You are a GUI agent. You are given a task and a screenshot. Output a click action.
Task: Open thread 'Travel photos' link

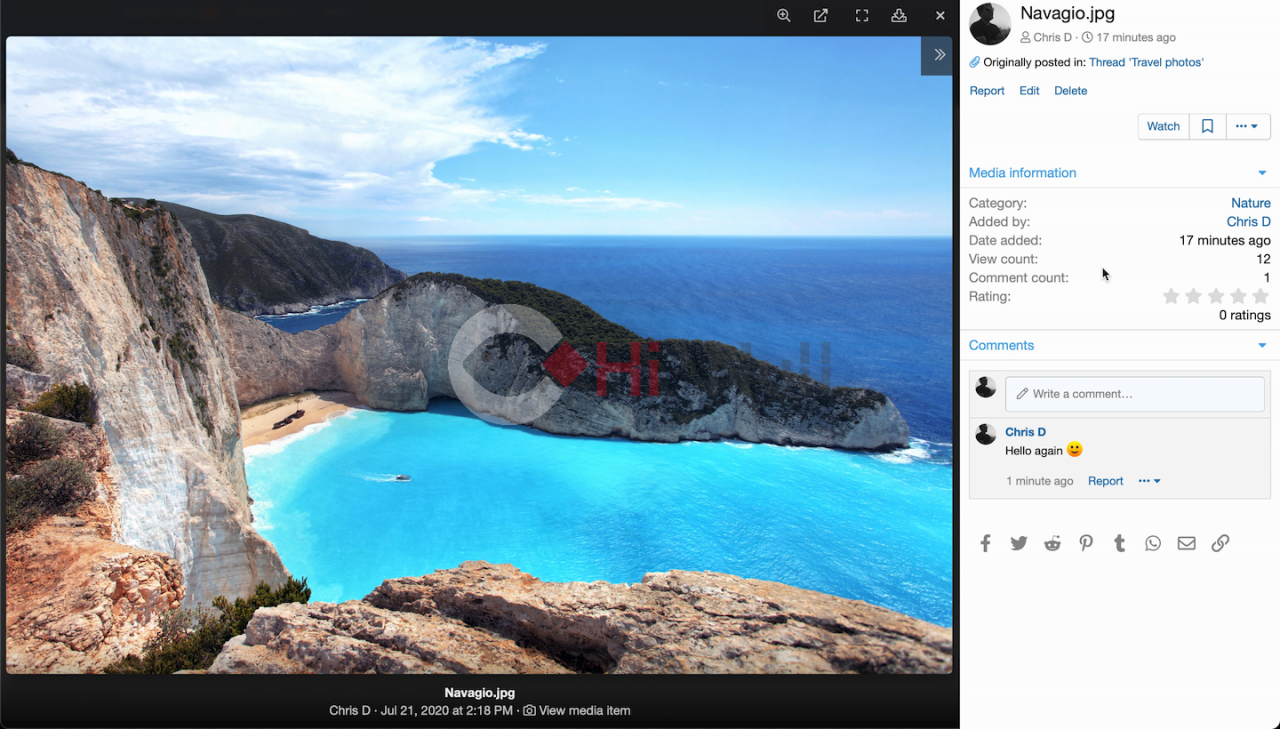coord(1146,62)
